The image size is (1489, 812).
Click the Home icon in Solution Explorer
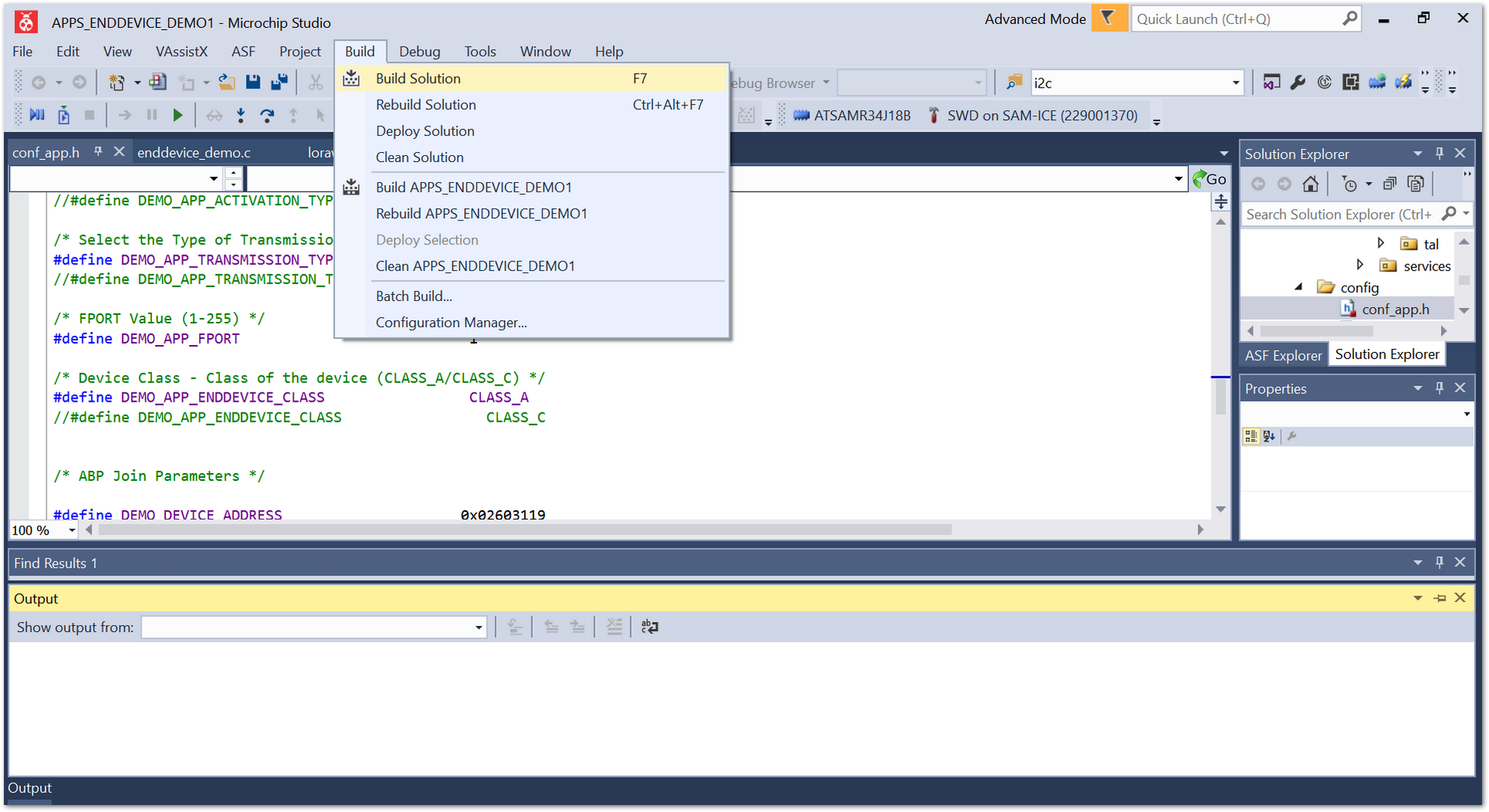tap(1311, 184)
